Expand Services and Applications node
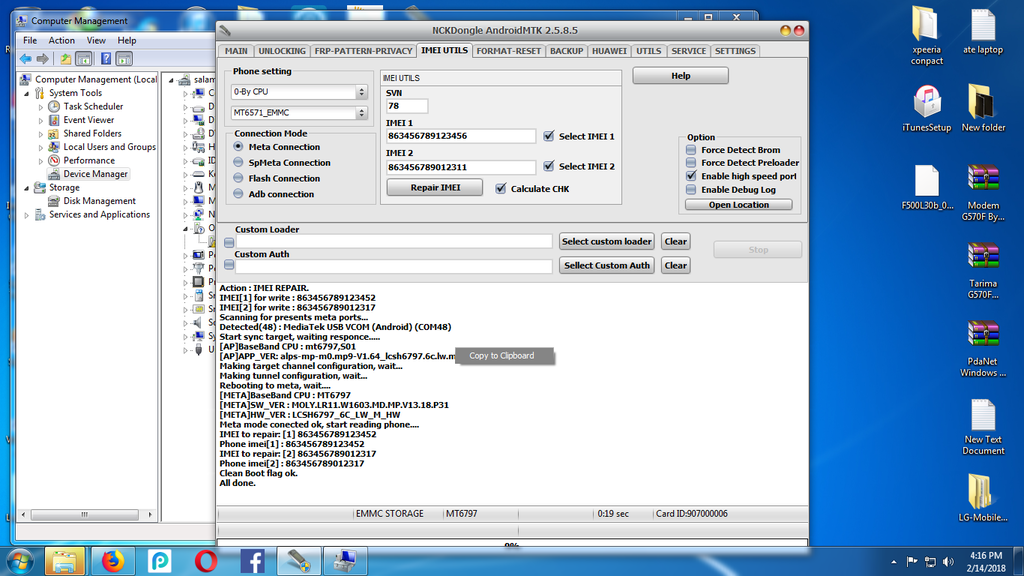Image resolution: width=1024 pixels, height=576 pixels. 27,215
